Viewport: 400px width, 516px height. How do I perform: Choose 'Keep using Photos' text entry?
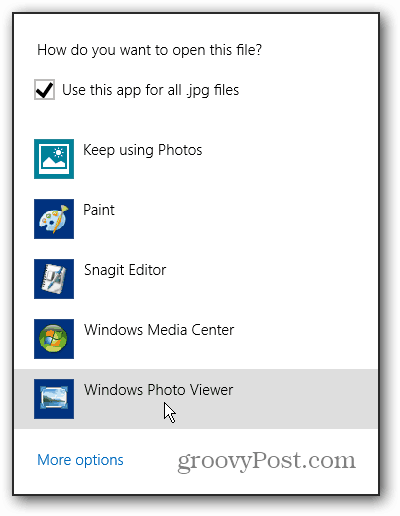[143, 150]
